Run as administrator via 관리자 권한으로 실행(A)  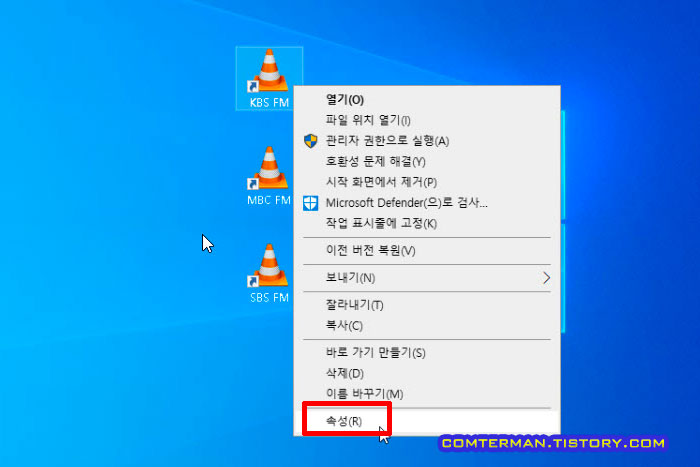click(x=427, y=141)
